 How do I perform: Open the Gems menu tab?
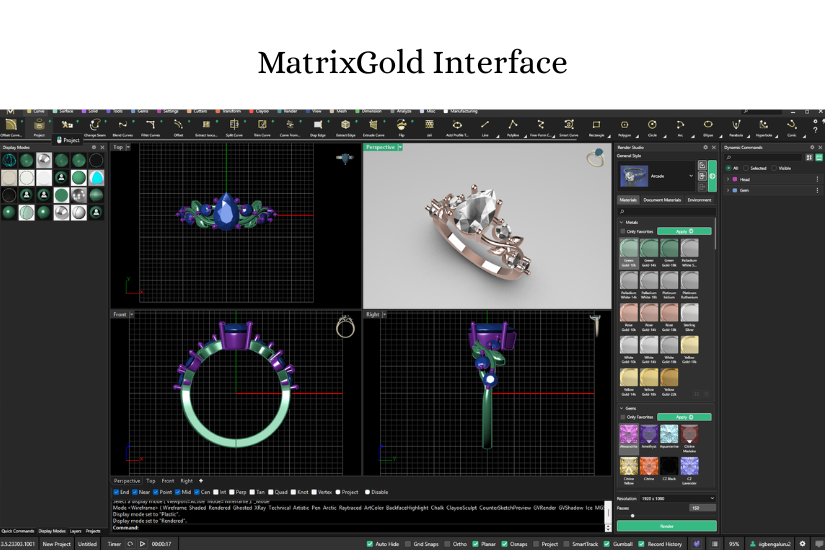[x=140, y=112]
